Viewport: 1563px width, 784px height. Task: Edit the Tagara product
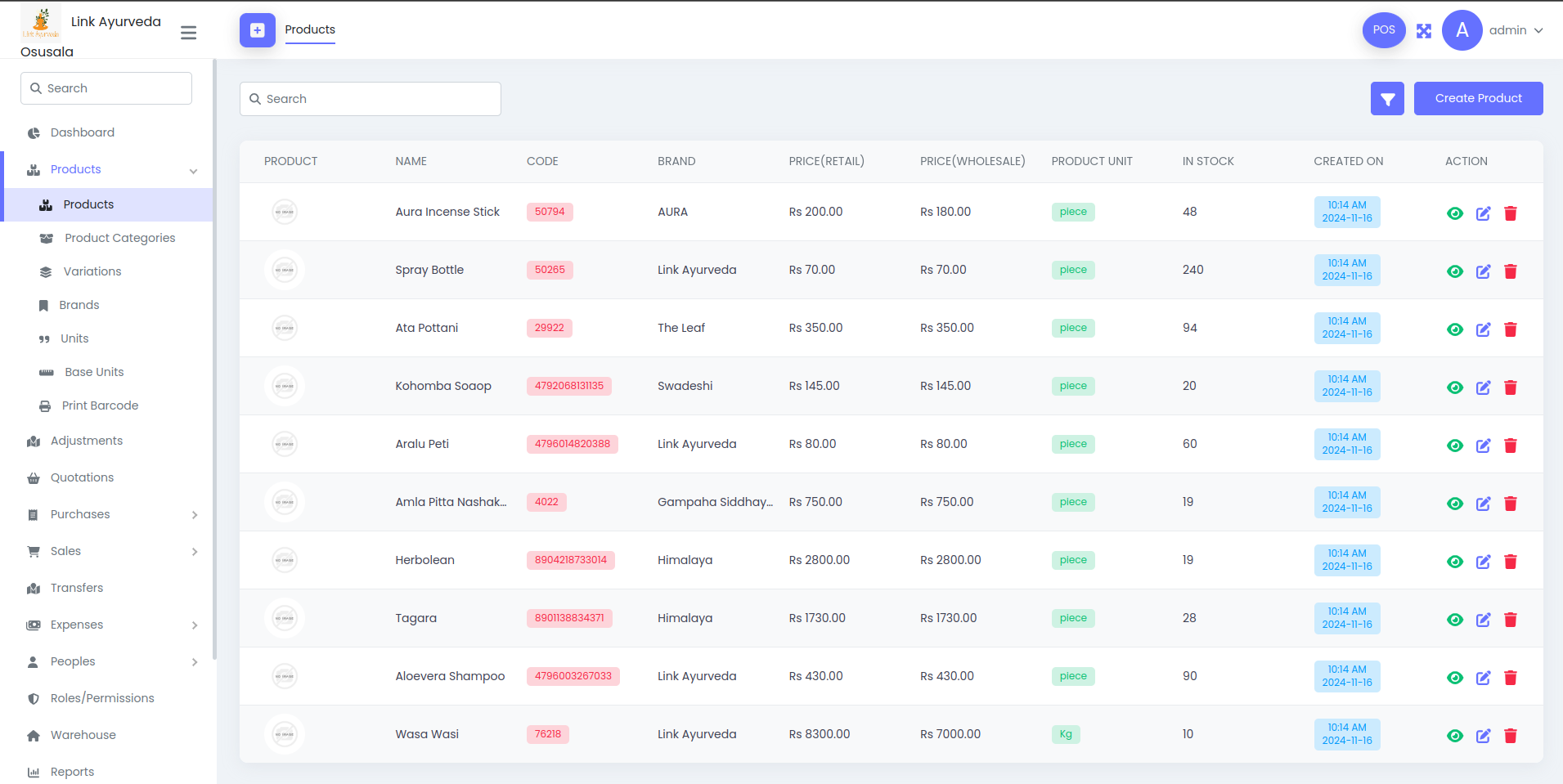click(1483, 620)
